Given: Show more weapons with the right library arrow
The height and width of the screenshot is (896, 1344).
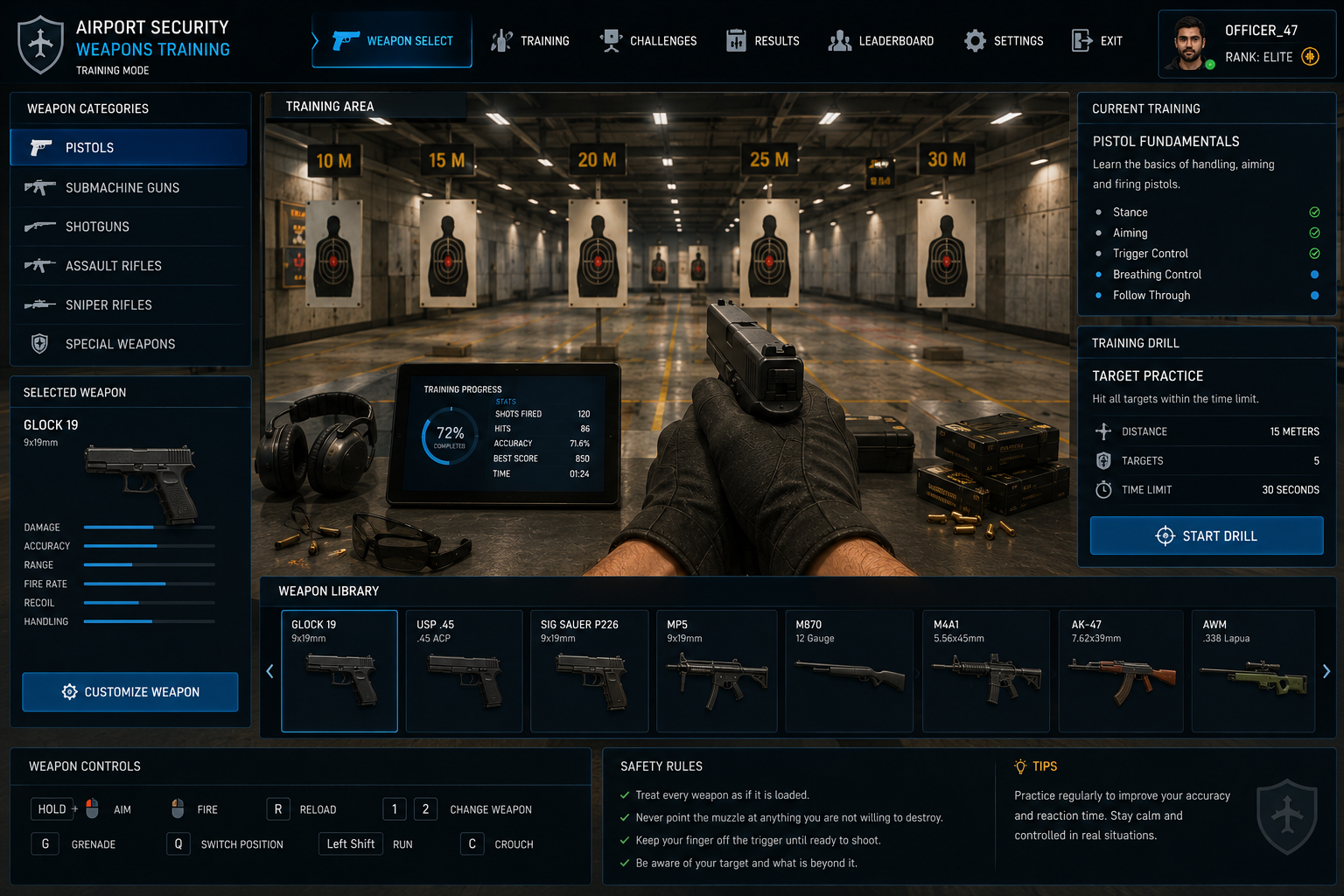Looking at the screenshot, I should click(1326, 671).
